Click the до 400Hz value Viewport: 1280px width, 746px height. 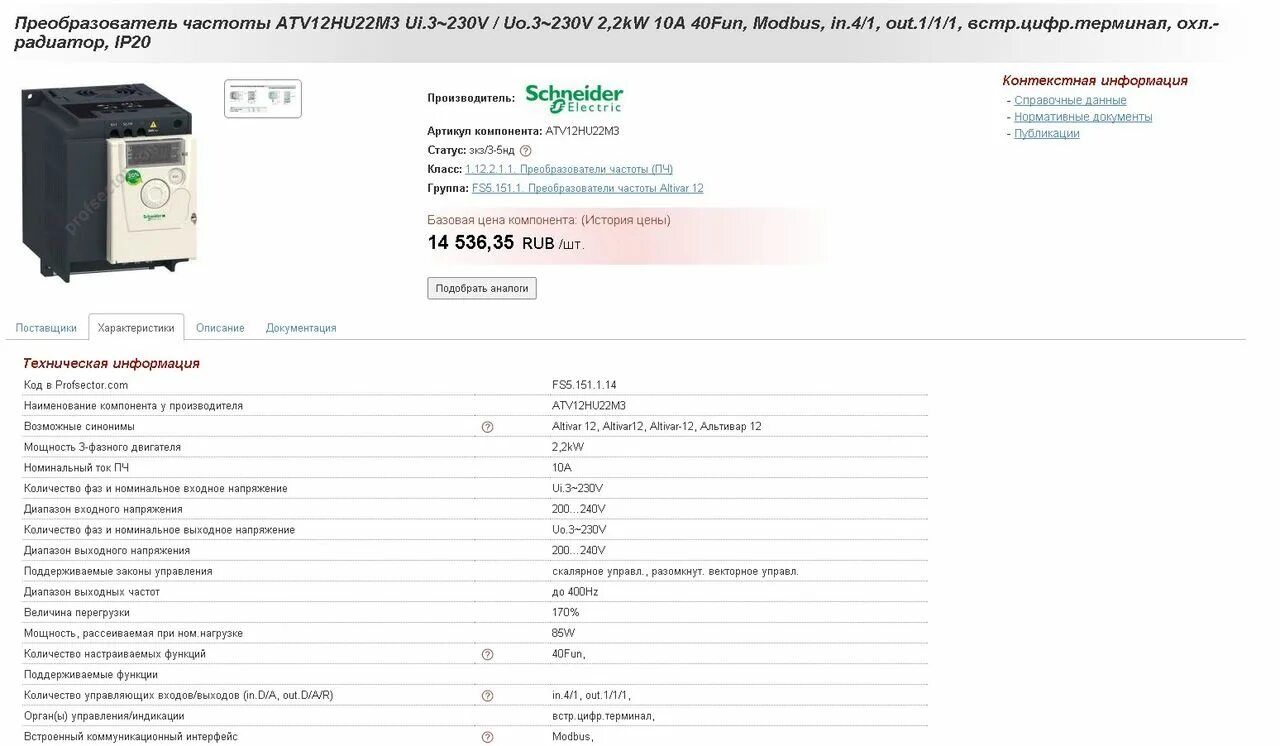click(575, 592)
